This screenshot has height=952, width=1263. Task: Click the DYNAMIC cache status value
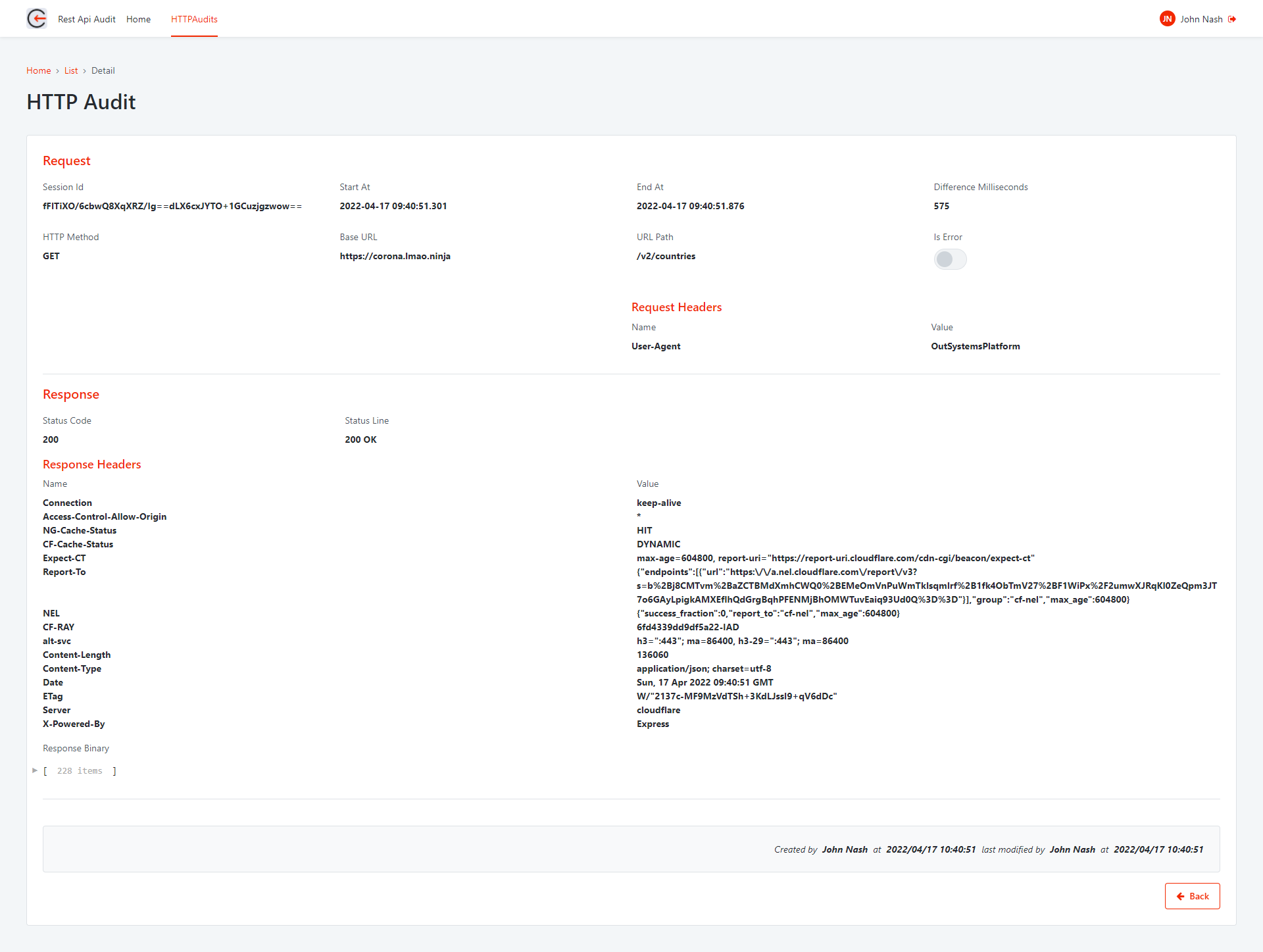pyautogui.click(x=658, y=544)
